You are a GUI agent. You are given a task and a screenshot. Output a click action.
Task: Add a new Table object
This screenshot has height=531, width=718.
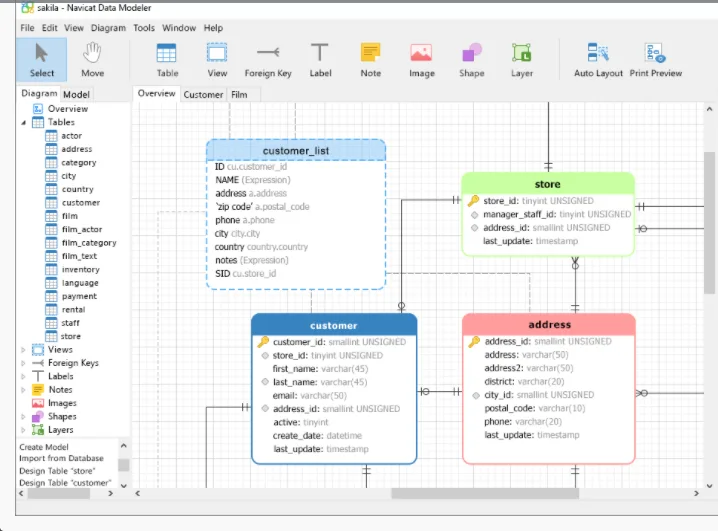(x=167, y=60)
